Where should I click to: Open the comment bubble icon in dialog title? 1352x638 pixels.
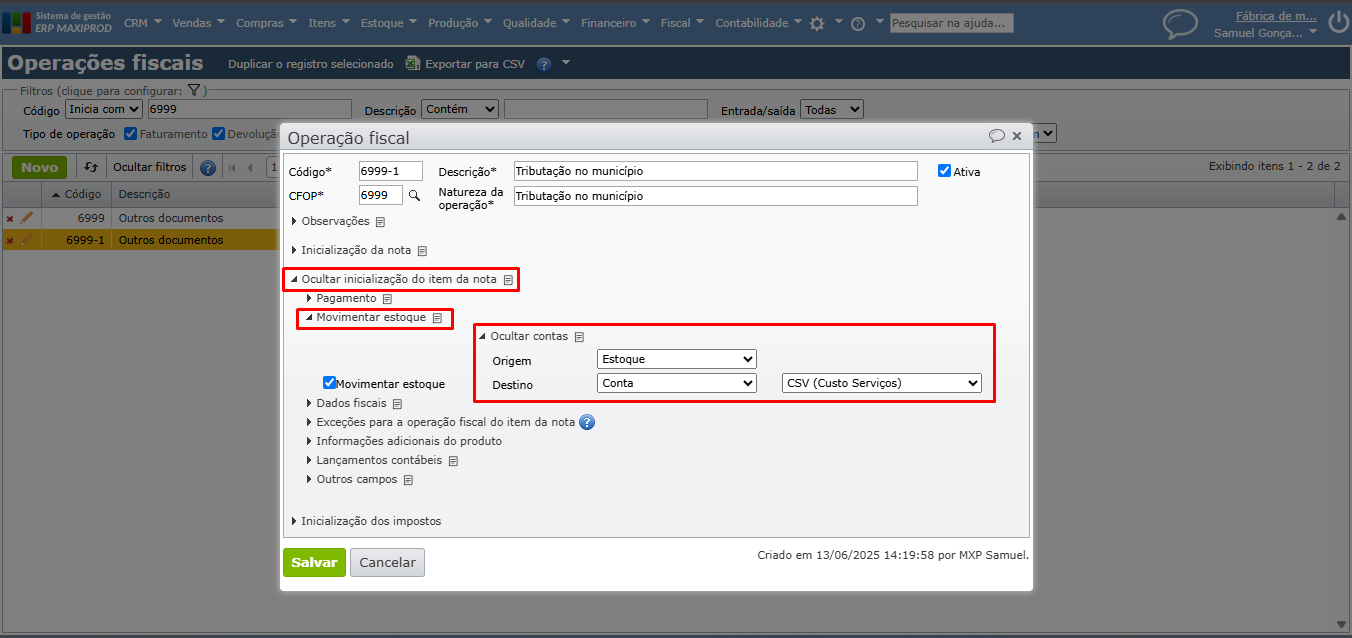[996, 136]
